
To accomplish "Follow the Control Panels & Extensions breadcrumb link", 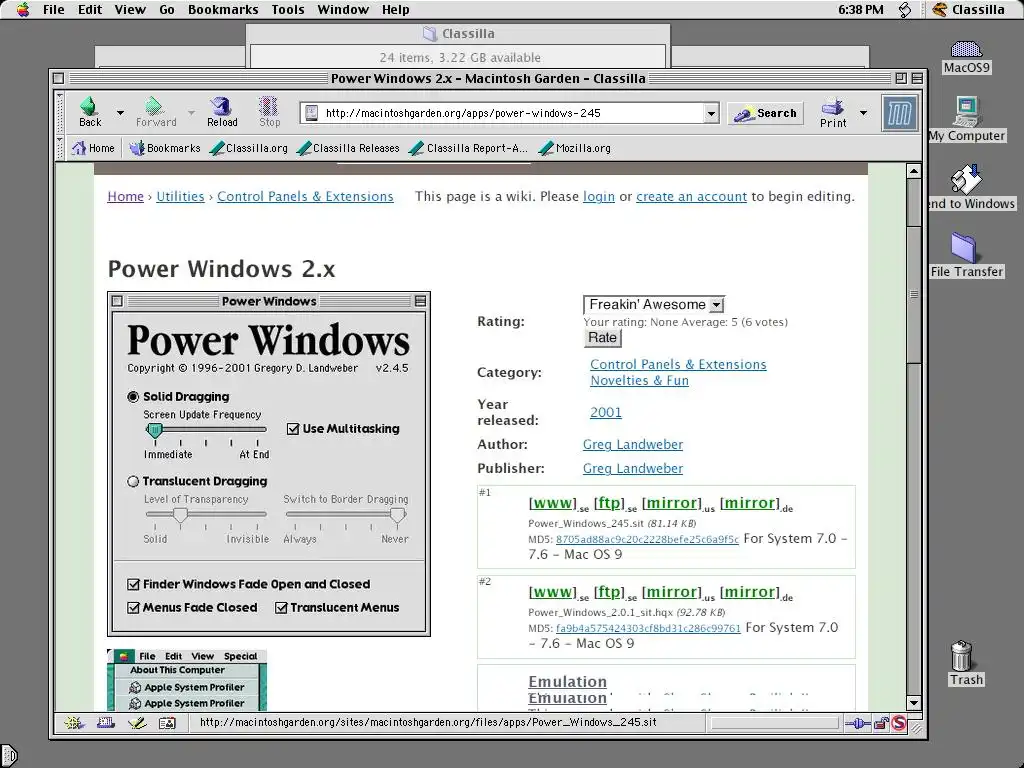I will [305, 197].
